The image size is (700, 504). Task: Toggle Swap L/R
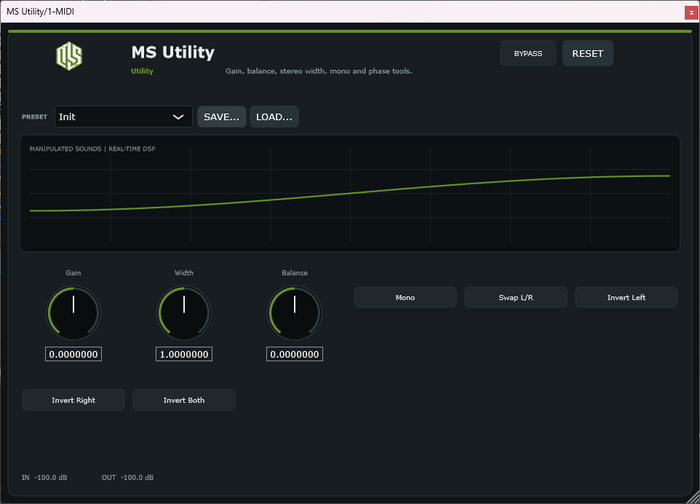click(516, 297)
